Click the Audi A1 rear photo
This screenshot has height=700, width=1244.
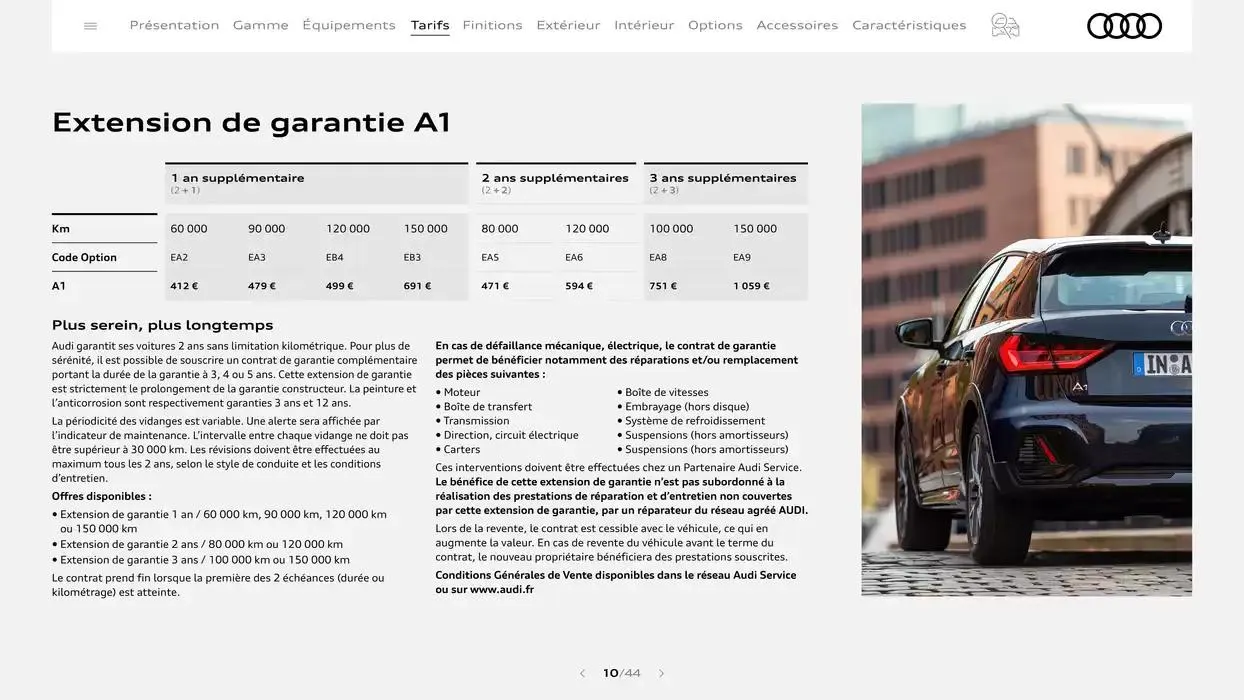coord(1025,350)
